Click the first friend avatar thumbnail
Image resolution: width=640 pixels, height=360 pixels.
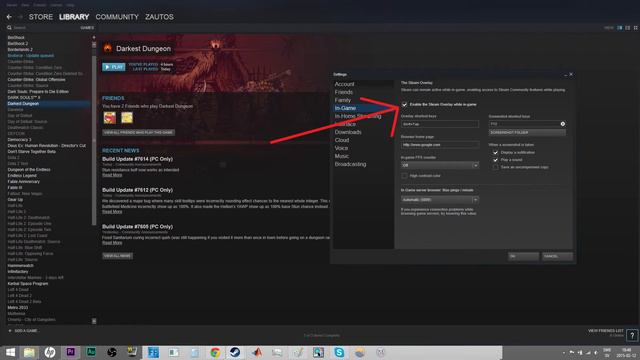pyautogui.click(x=109, y=118)
